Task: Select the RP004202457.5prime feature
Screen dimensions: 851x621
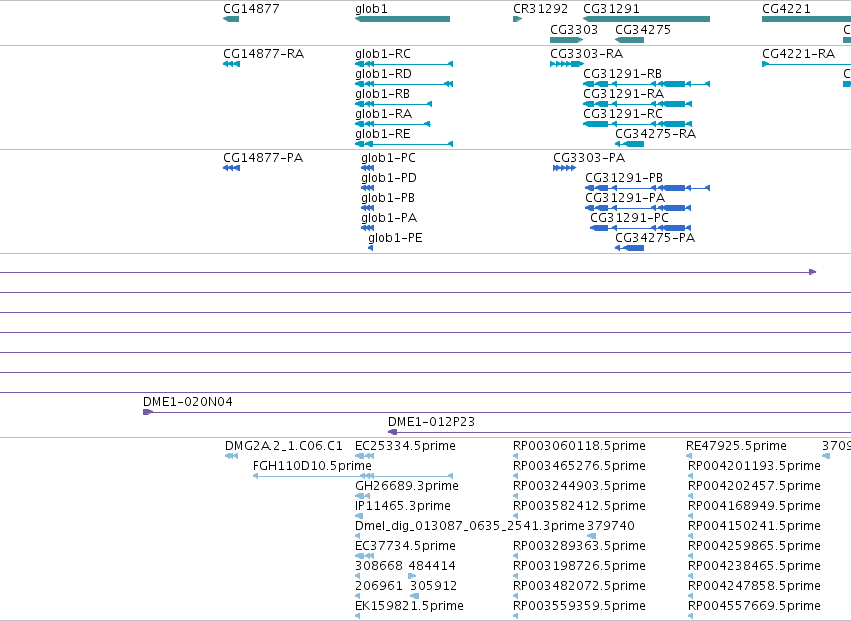Action: point(690,496)
